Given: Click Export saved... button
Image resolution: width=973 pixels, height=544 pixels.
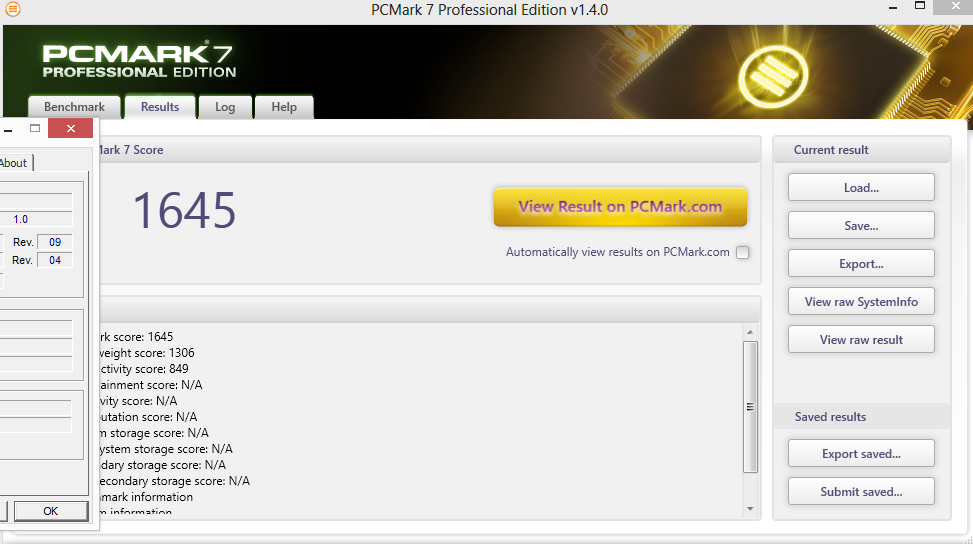Looking at the screenshot, I should pyautogui.click(x=861, y=453).
